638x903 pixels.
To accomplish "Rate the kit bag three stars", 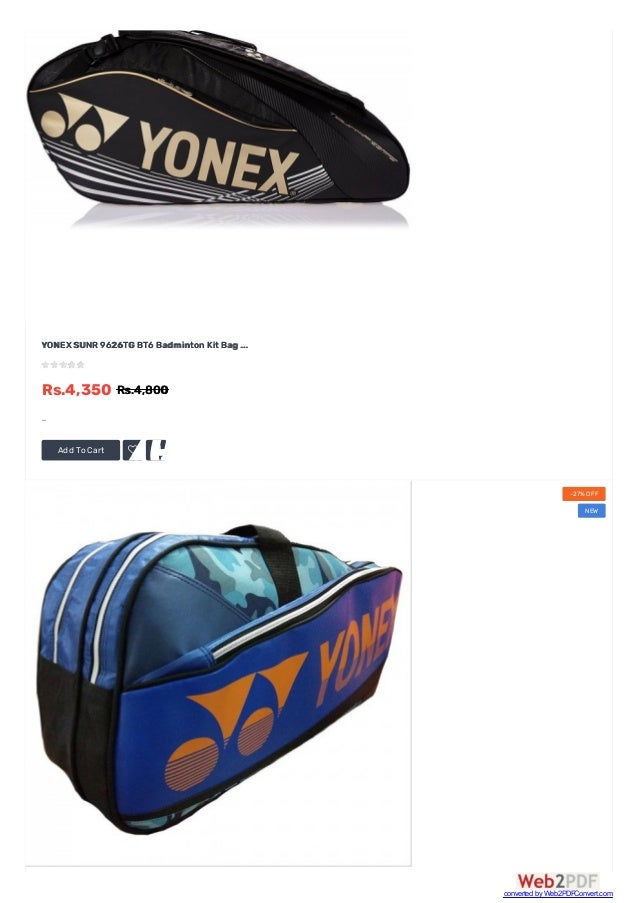I will click(x=63, y=365).
